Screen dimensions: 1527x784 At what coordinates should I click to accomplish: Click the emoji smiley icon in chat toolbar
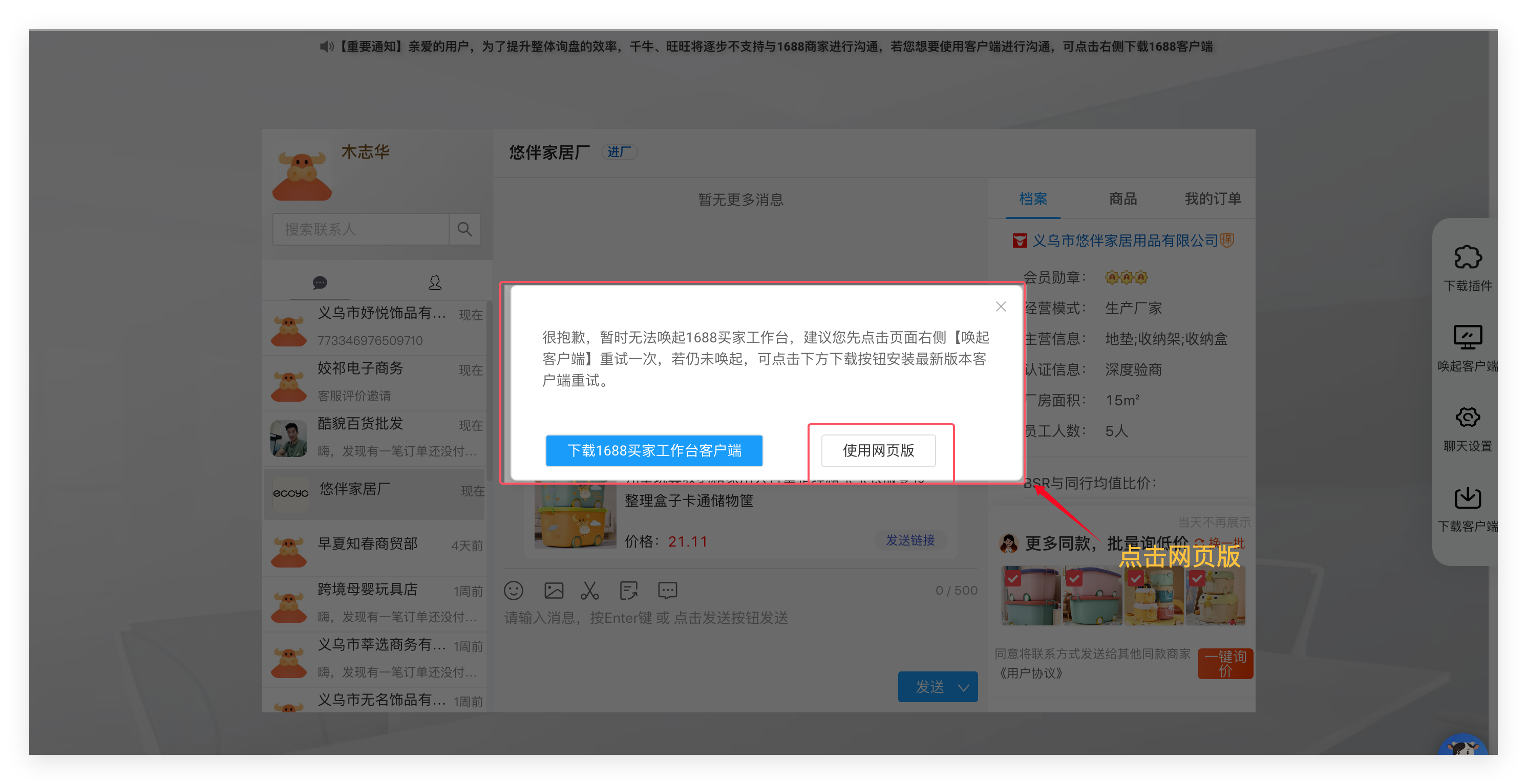(513, 590)
